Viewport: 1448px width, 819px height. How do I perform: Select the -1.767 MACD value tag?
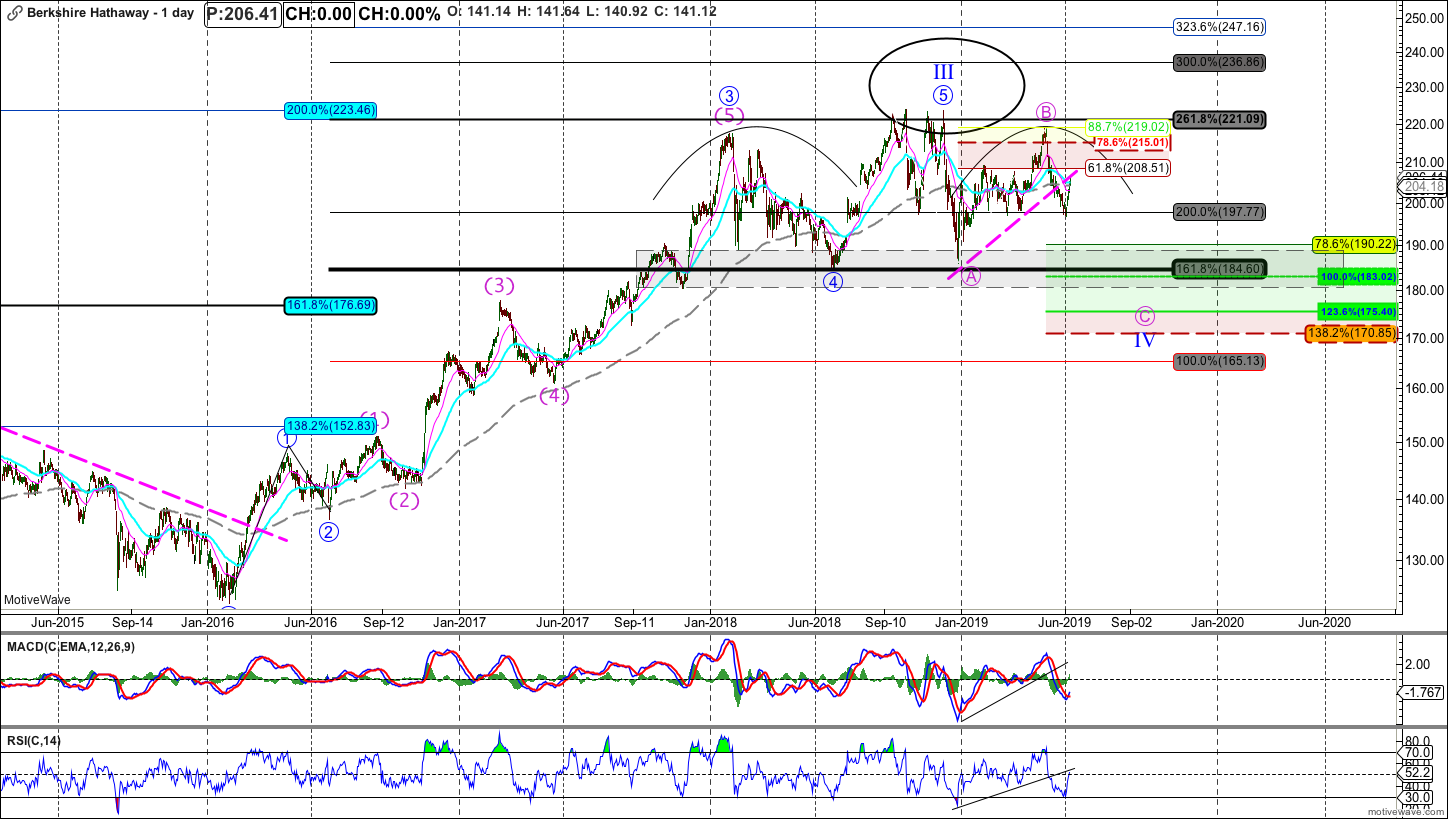[x=1420, y=691]
